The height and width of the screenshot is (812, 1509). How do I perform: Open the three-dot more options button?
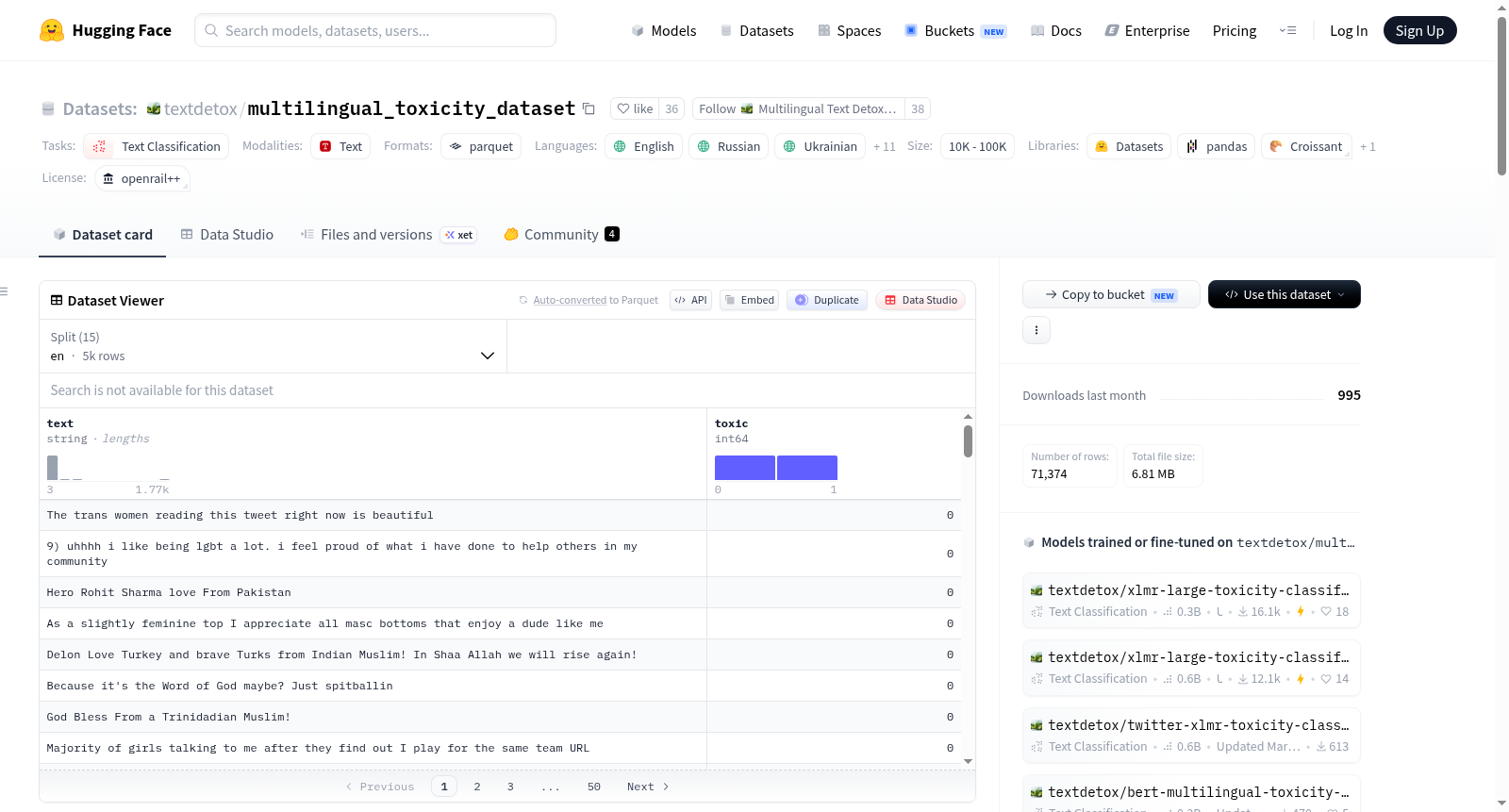point(1036,330)
